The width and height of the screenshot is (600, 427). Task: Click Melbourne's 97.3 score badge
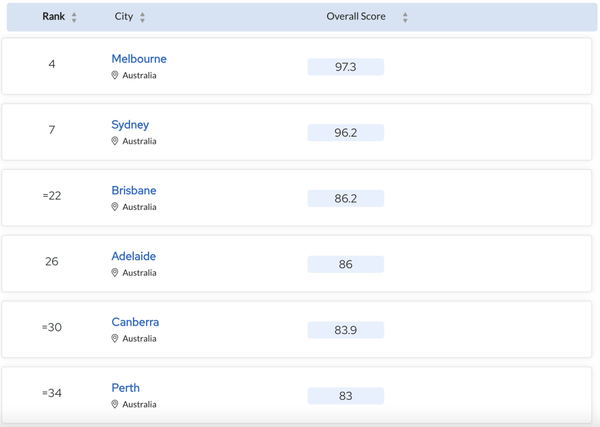point(346,67)
